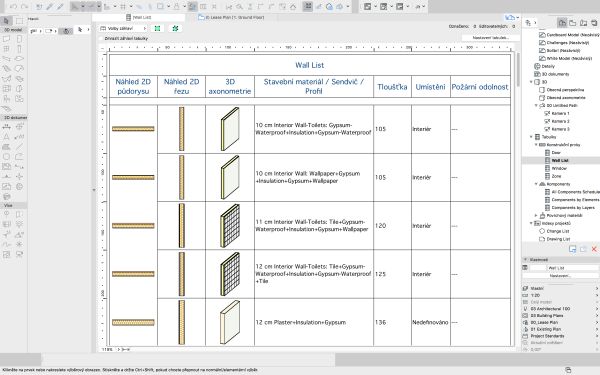Click the home view icon in top toolbar
Viewport: 600px width, 375px height.
click(x=293, y=7)
